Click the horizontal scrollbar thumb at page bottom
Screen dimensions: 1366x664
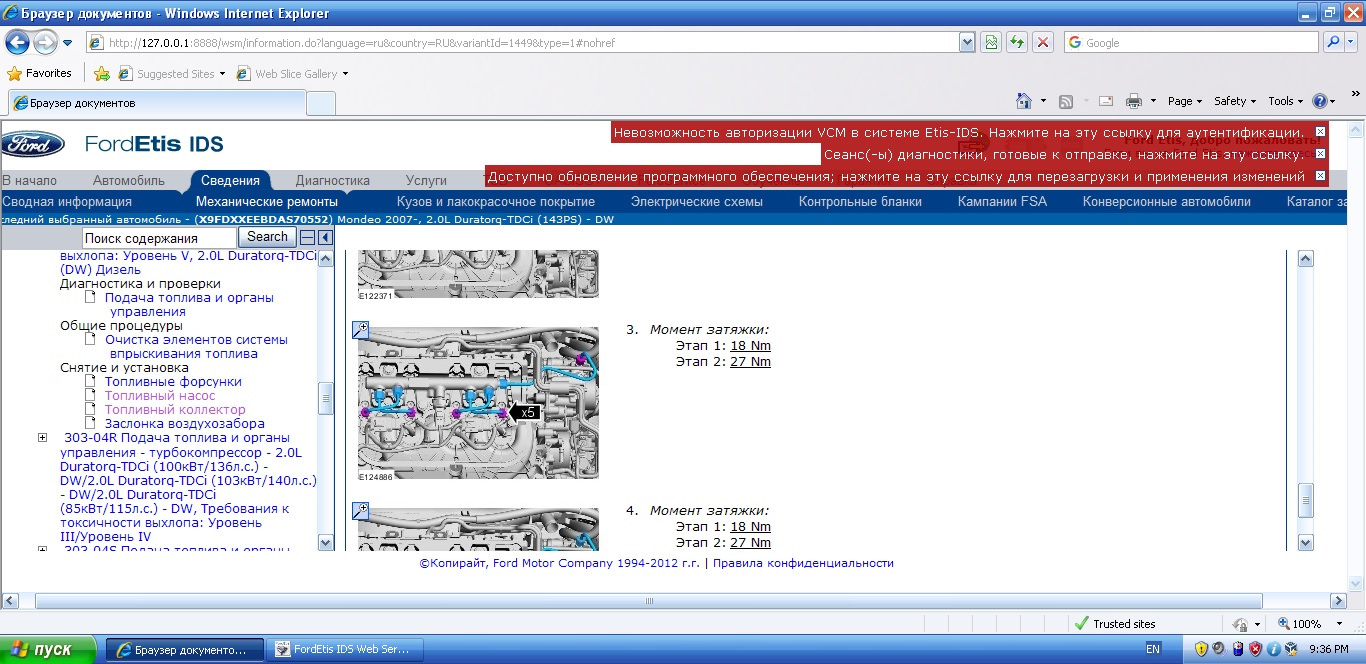click(649, 600)
